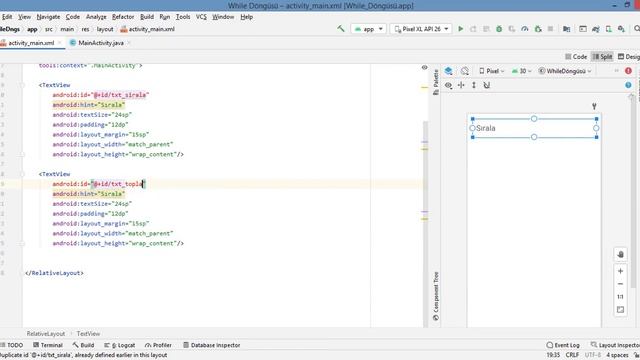This screenshot has height=360, width=640.
Task: Toggle the editor inspections eye icon
Action: [x=424, y=67]
